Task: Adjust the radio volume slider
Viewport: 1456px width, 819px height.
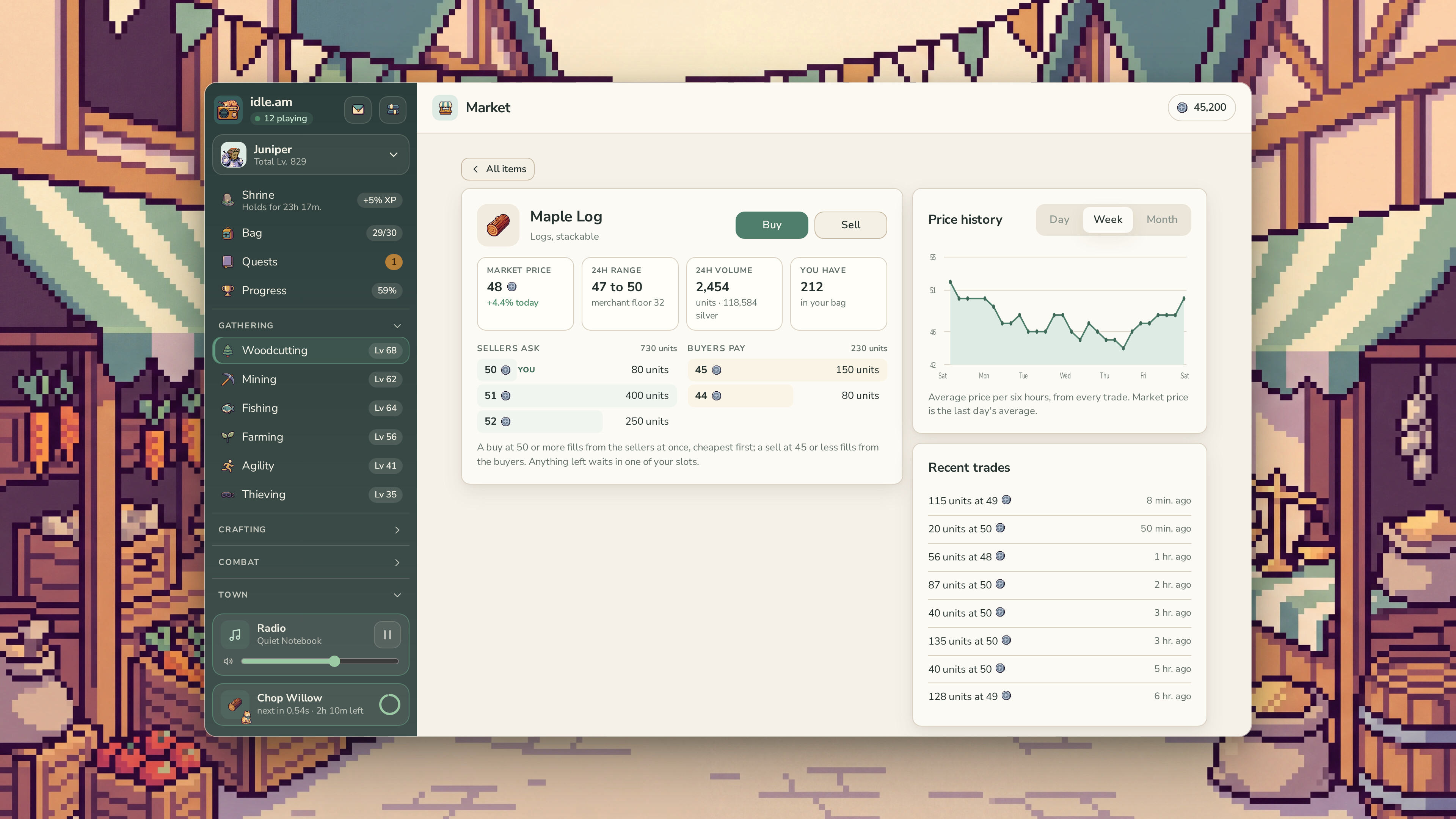Action: (320, 661)
